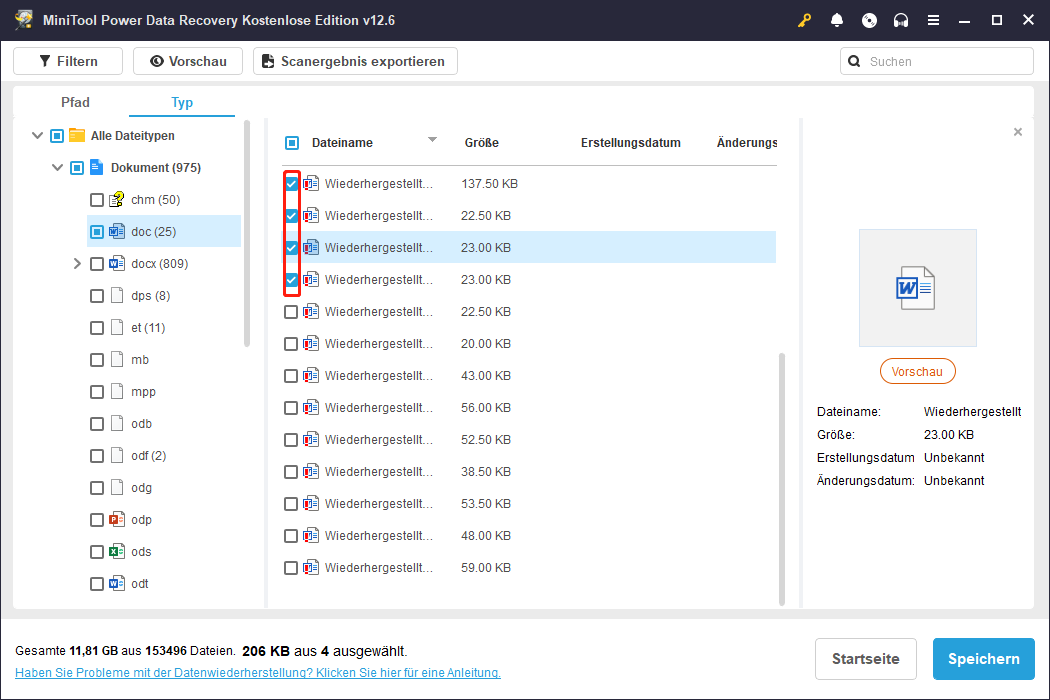Click the key register icon
The width and height of the screenshot is (1050, 700).
804,20
